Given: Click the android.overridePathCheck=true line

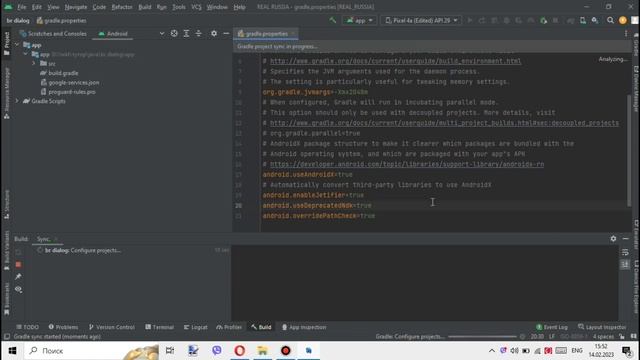Looking at the screenshot, I should (x=319, y=216).
